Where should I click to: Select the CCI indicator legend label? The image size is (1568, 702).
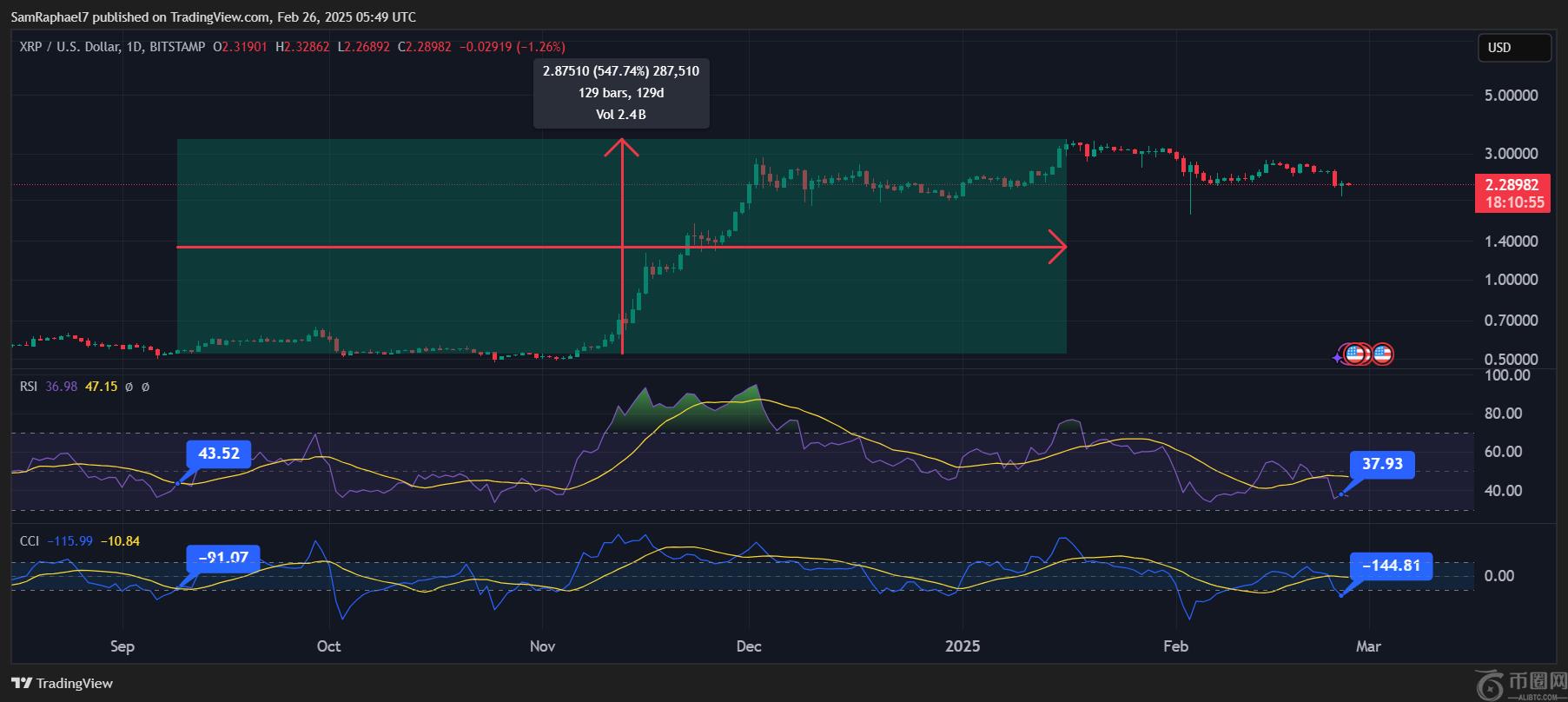pyautogui.click(x=30, y=541)
